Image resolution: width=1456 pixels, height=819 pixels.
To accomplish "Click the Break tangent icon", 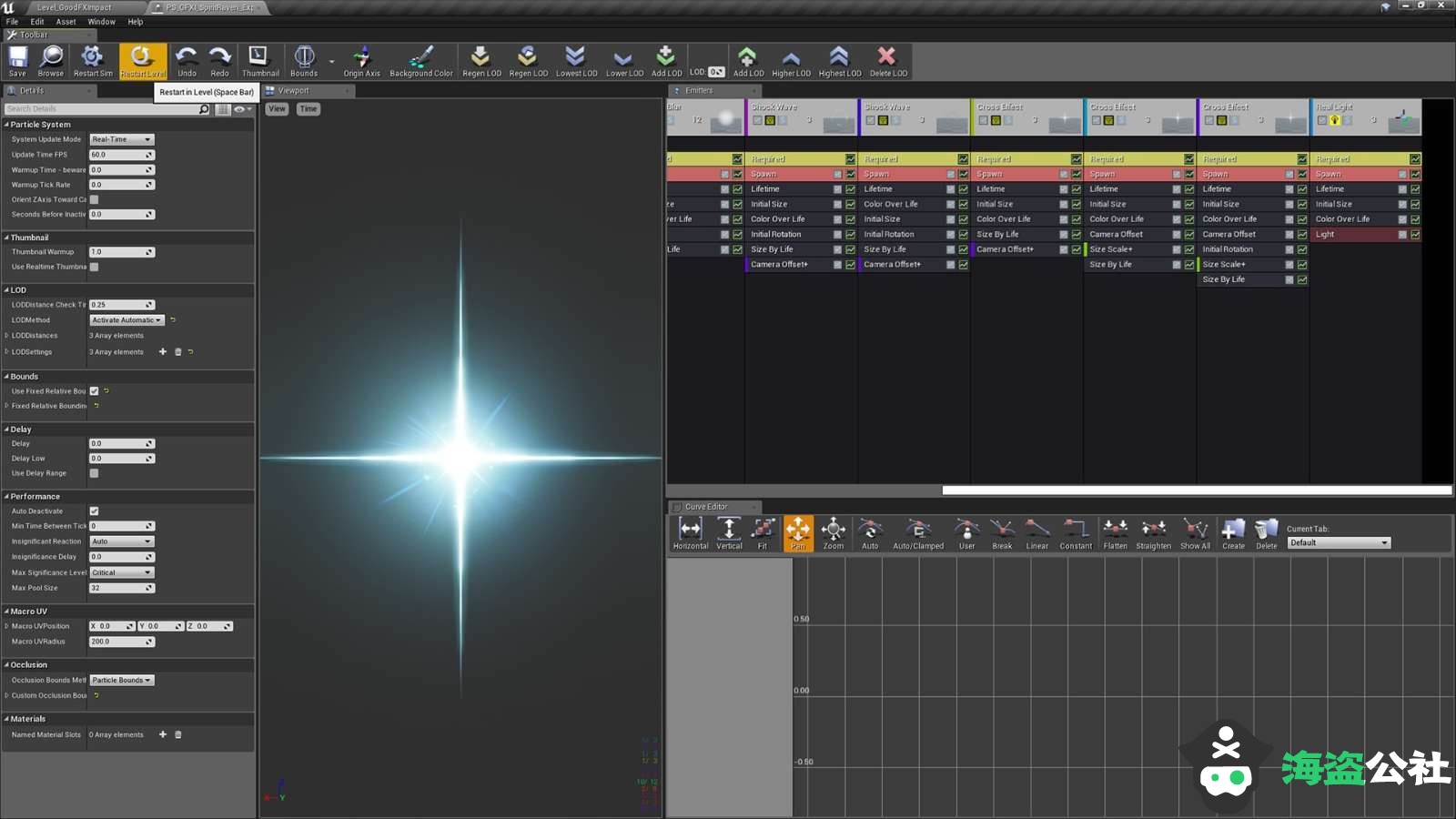I will click(1002, 533).
